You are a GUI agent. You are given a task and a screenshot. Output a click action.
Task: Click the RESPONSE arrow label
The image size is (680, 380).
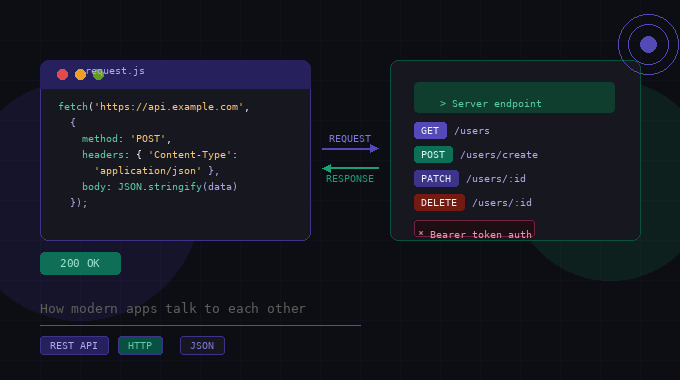(x=350, y=179)
